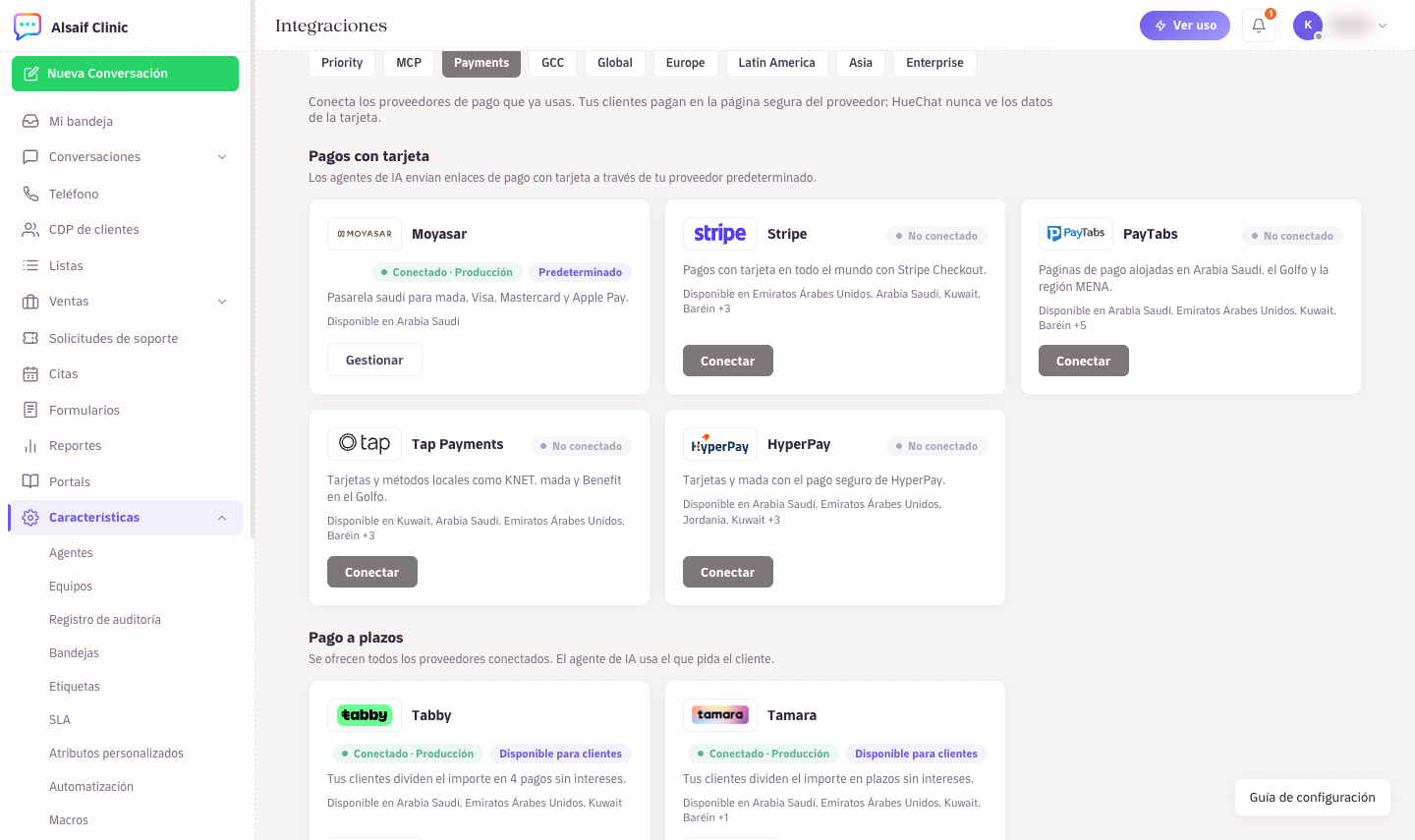Open the notifications bell

coord(1259,26)
